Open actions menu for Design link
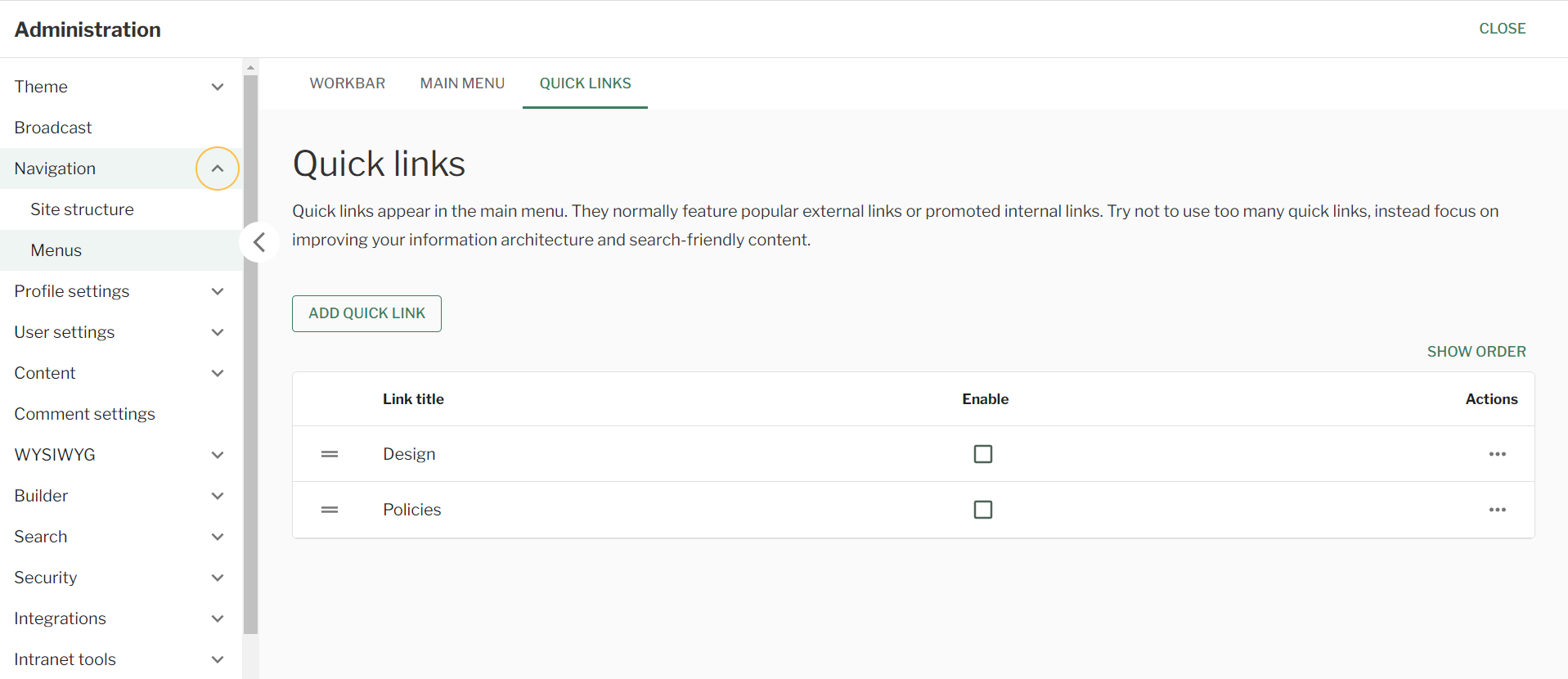This screenshot has height=679, width=1568. (1497, 454)
